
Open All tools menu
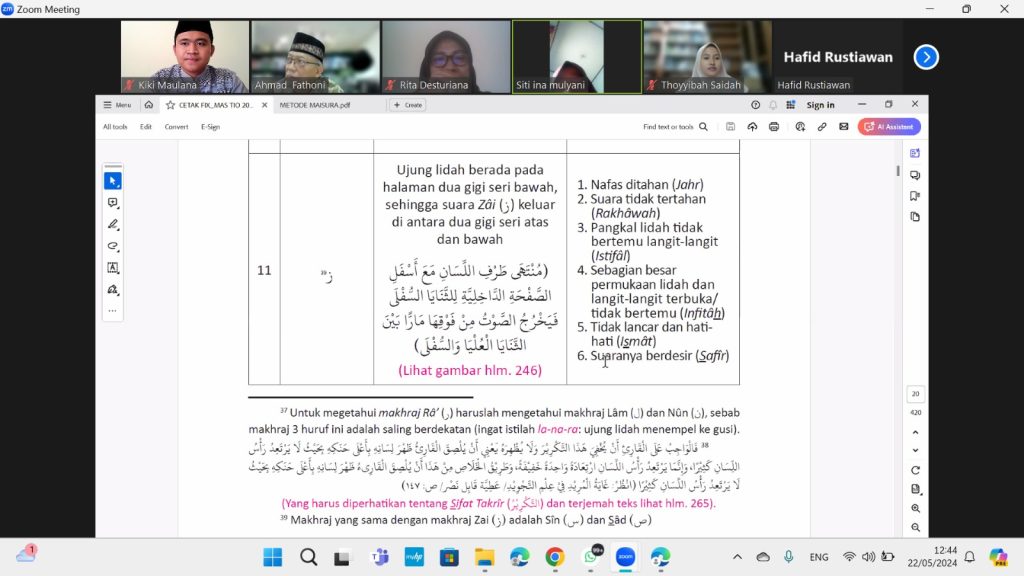(115, 127)
